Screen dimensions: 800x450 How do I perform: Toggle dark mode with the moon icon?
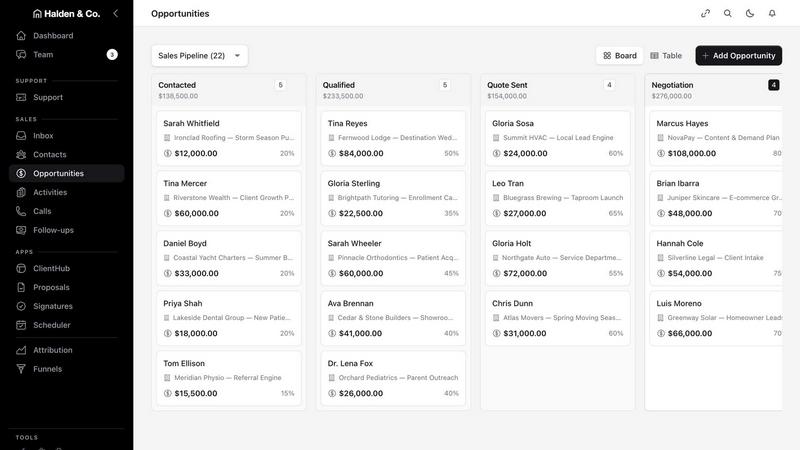[x=750, y=13]
